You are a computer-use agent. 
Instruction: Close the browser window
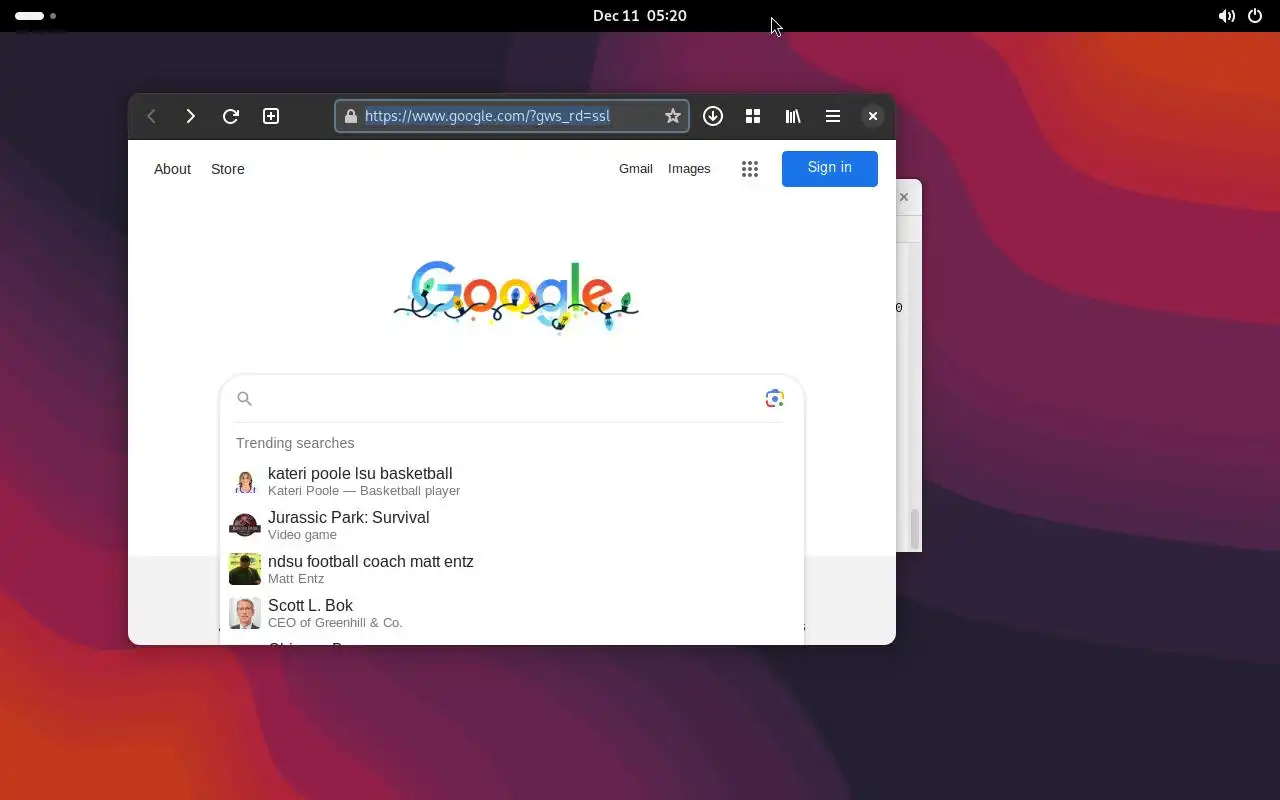pos(873,116)
